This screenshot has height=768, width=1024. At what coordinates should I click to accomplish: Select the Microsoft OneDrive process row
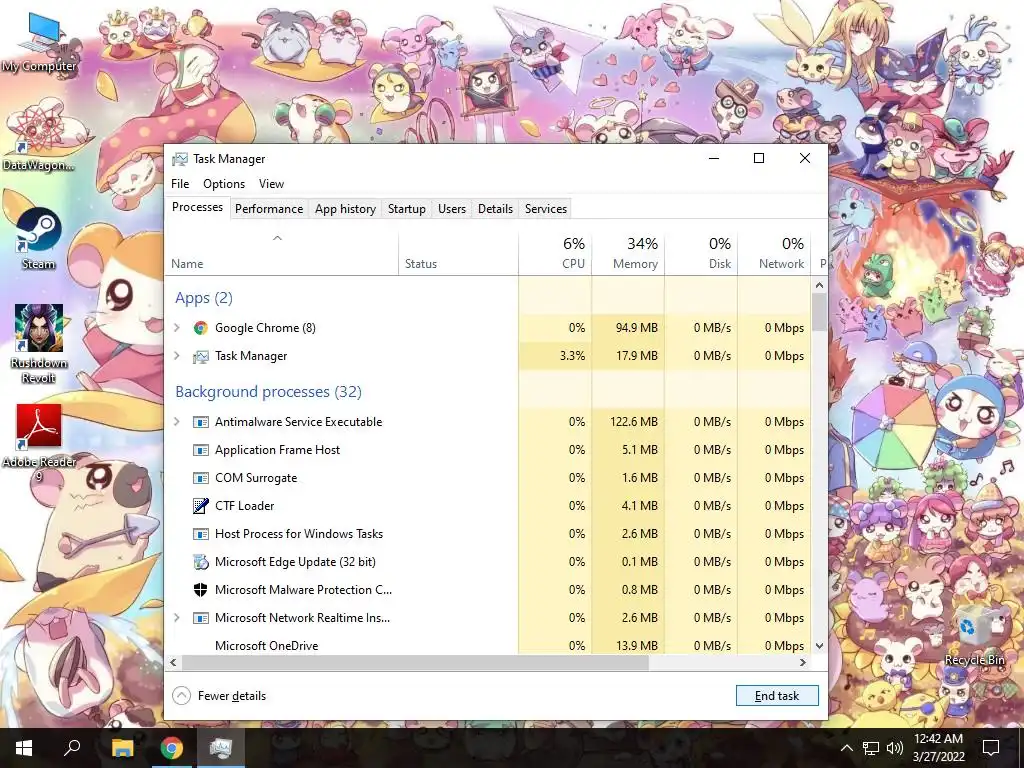coord(488,646)
